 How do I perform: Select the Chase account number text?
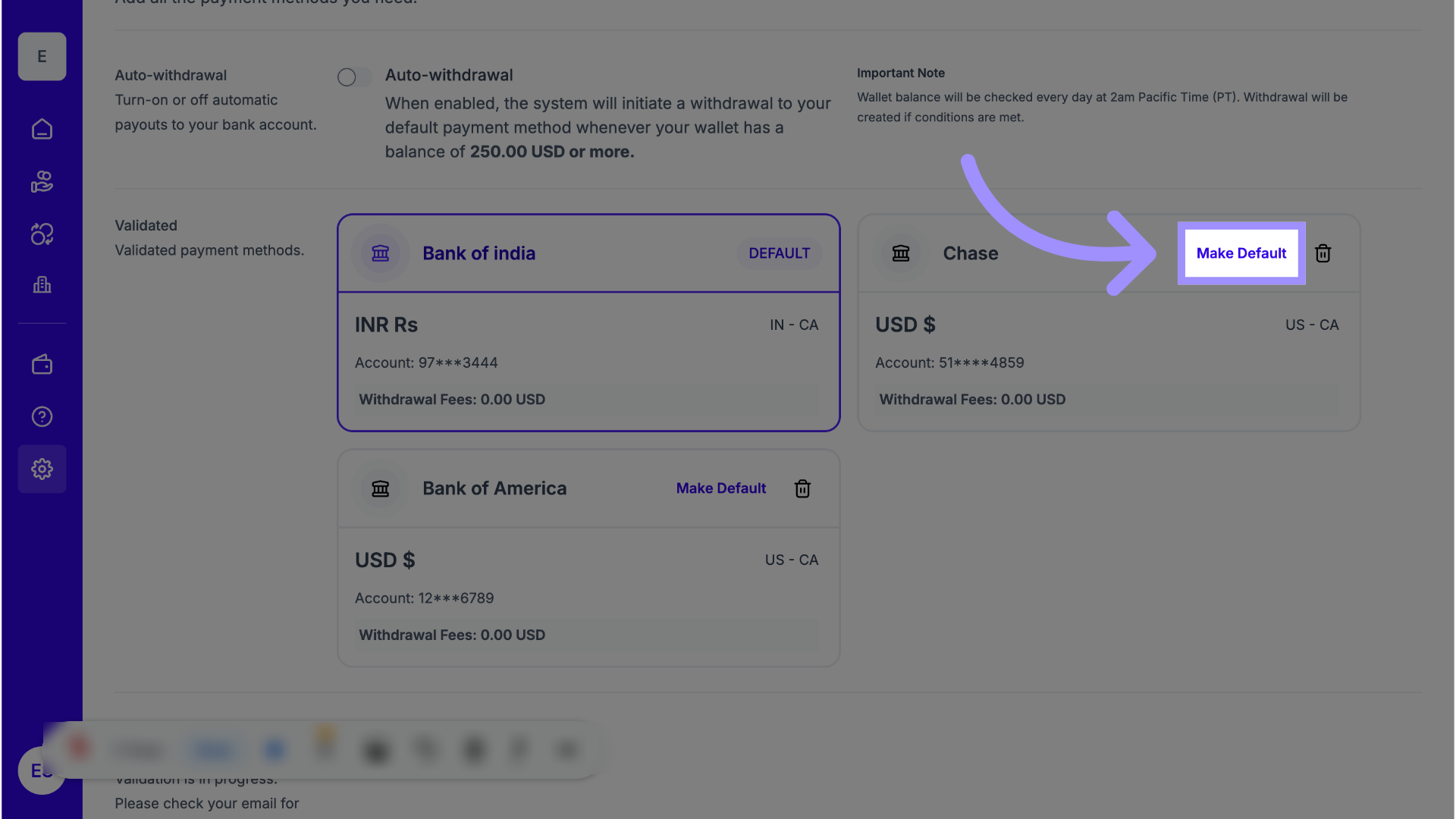(949, 362)
